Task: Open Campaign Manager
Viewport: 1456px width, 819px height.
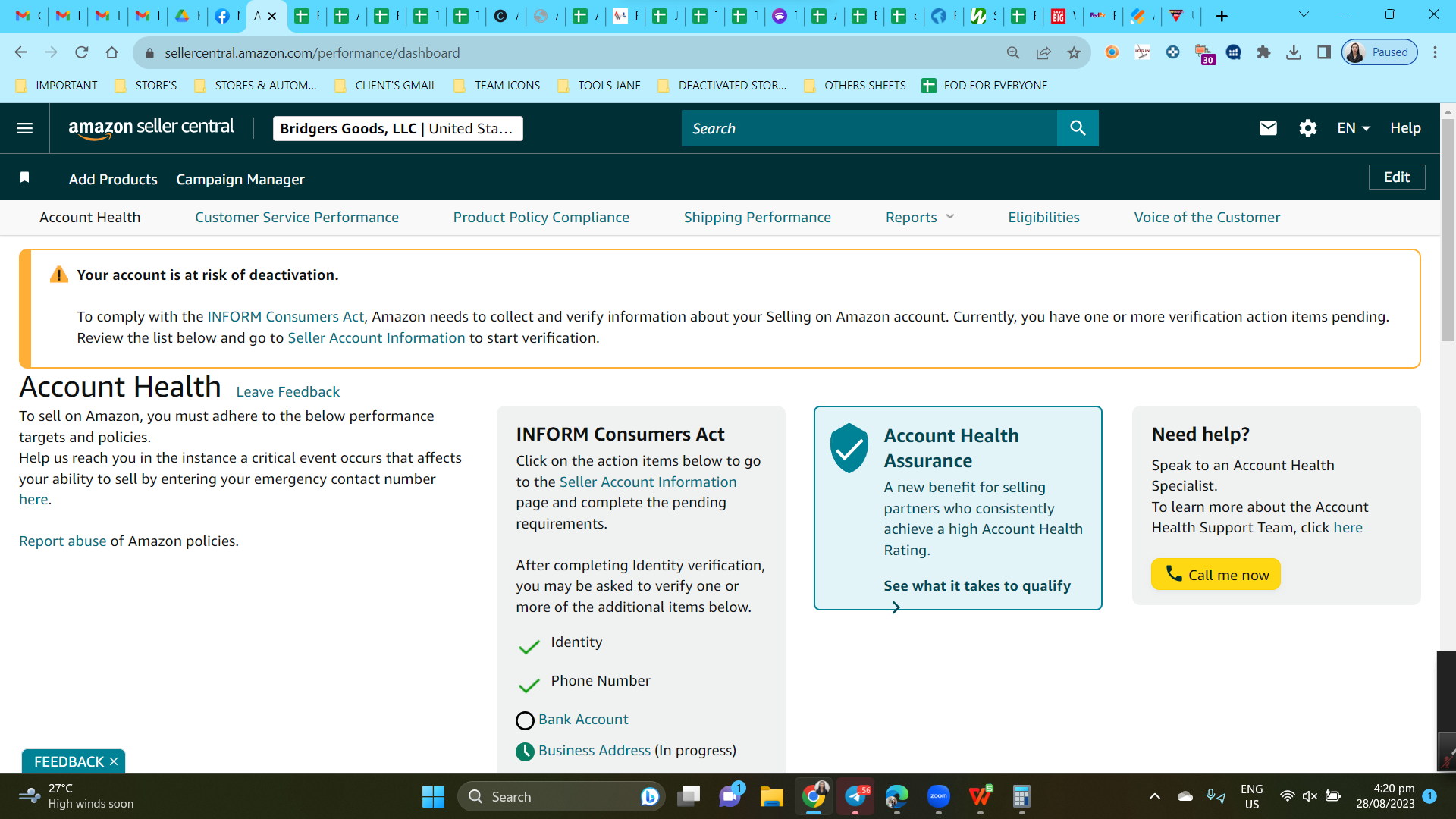Action: [240, 179]
